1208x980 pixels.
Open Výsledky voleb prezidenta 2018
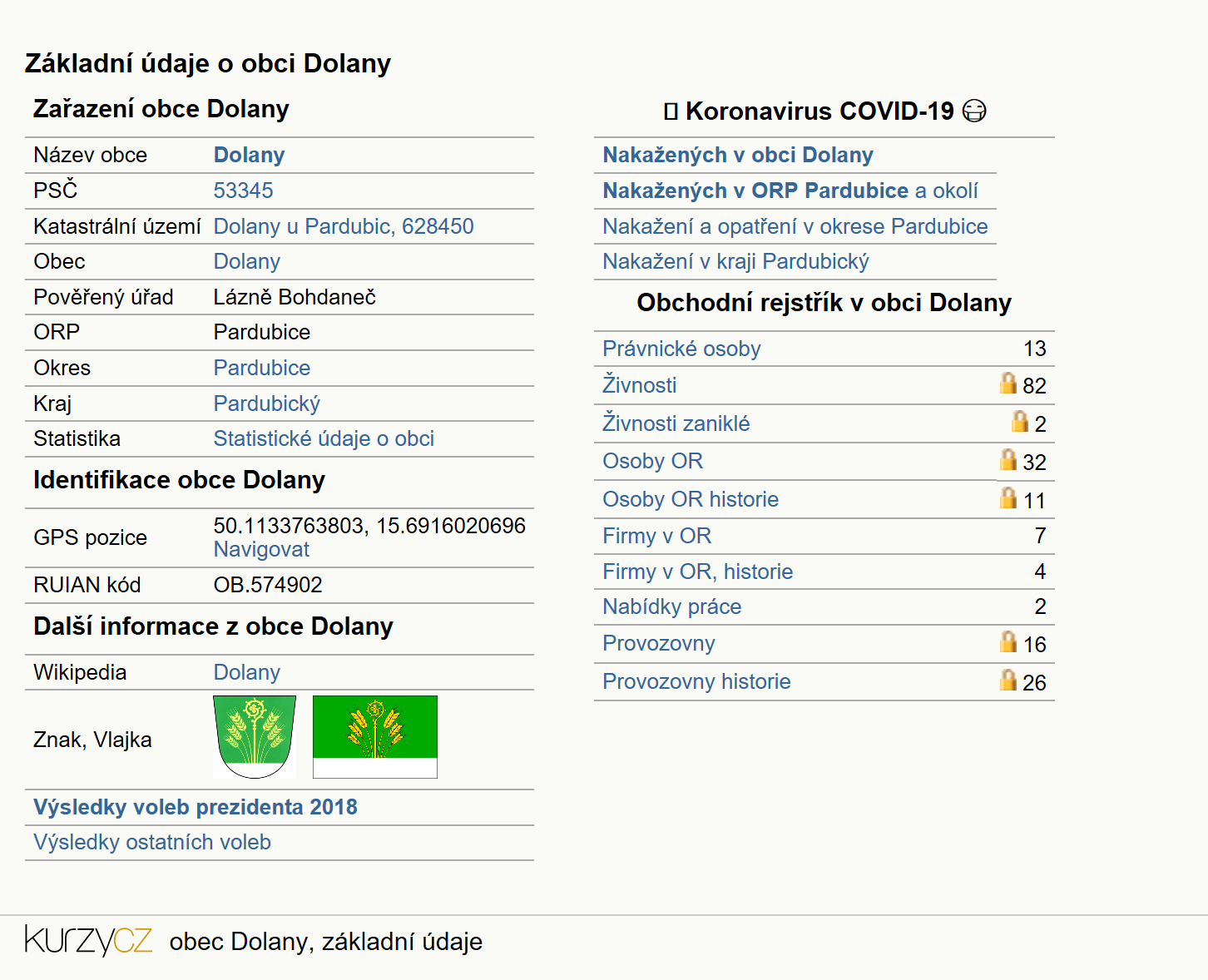[x=196, y=807]
